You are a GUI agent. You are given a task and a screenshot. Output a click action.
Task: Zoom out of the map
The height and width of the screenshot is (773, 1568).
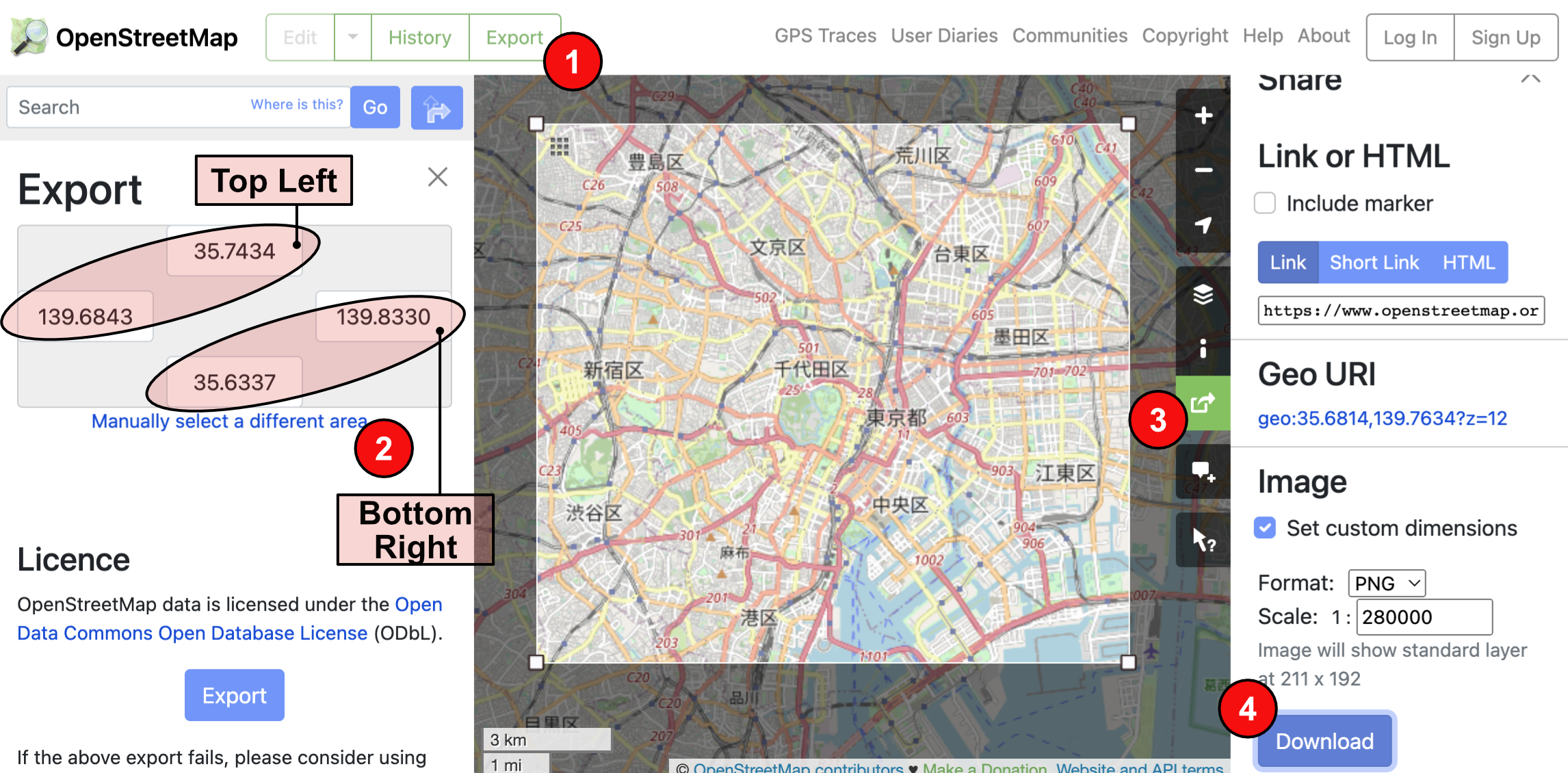point(1203,169)
